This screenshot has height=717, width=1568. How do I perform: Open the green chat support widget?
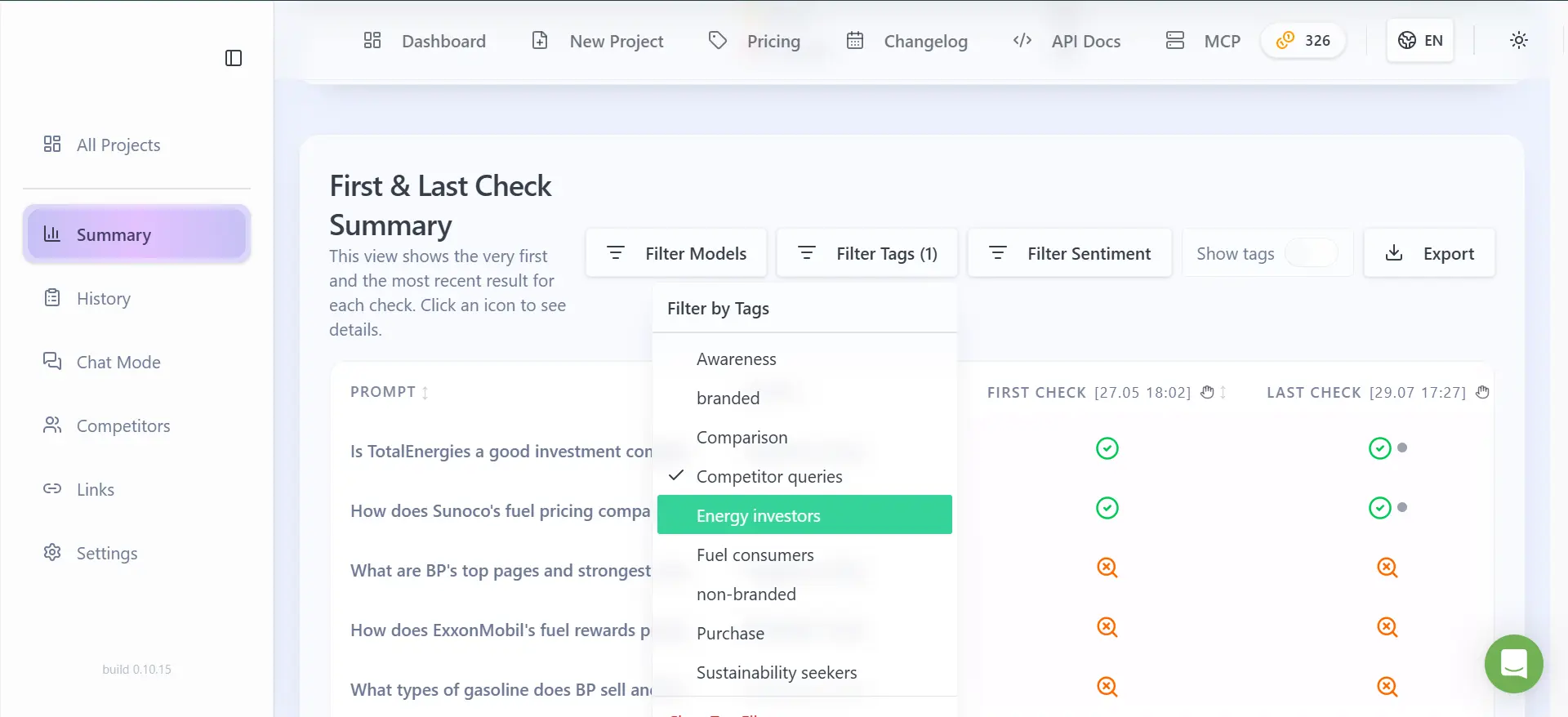tap(1514, 664)
